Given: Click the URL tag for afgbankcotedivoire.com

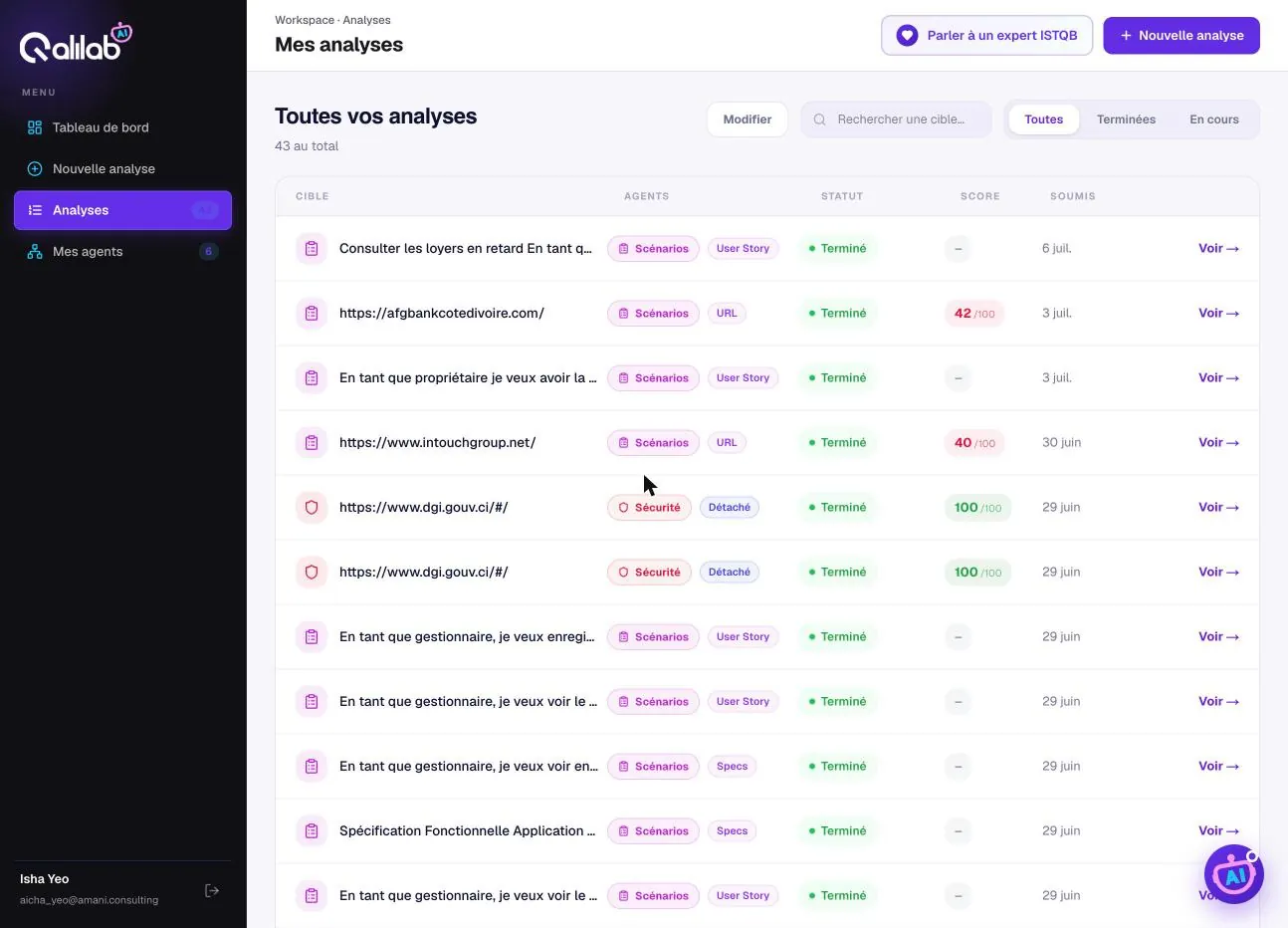Looking at the screenshot, I should (x=727, y=314).
